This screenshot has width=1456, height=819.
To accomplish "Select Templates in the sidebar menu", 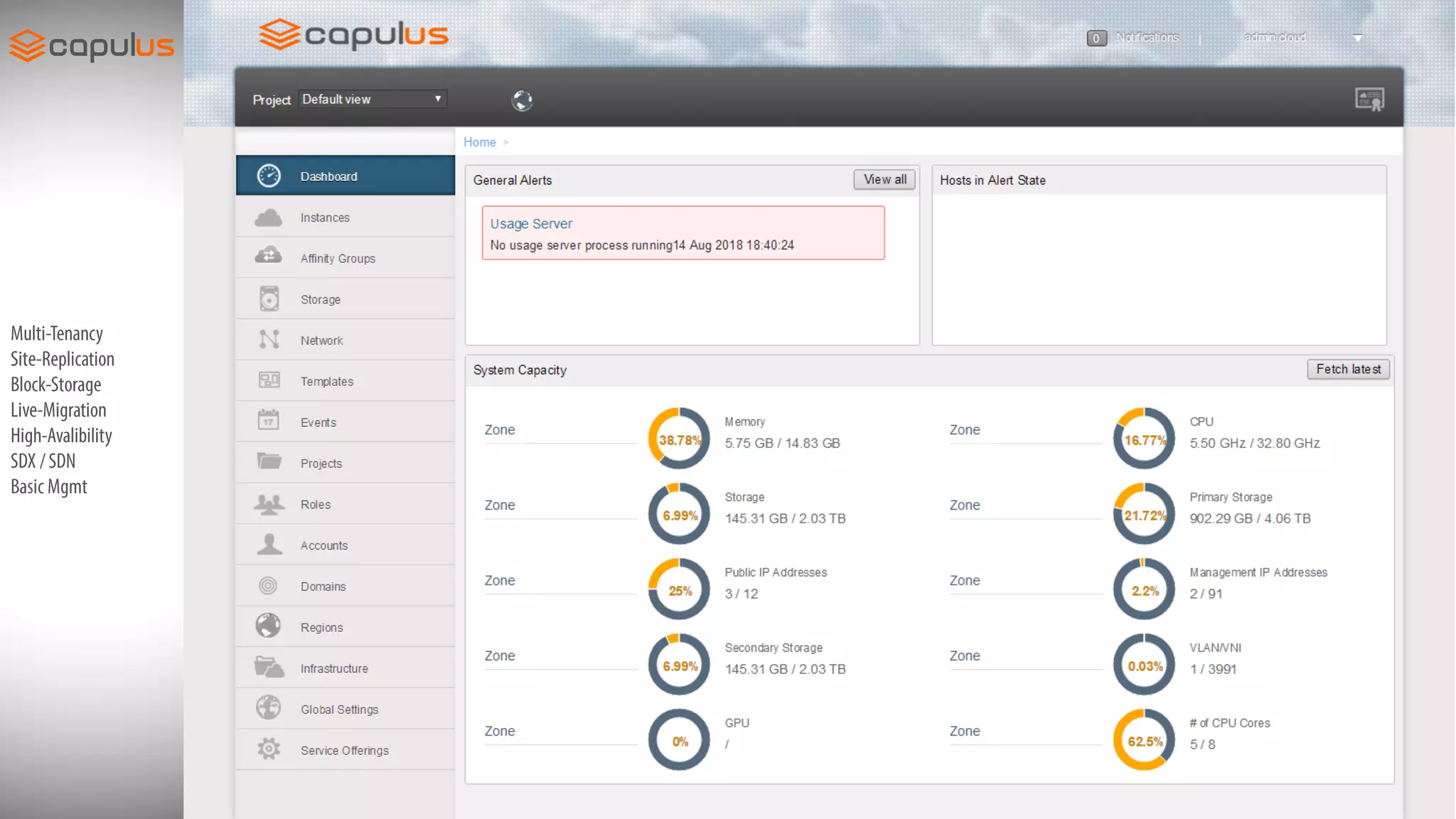I will click(x=326, y=381).
